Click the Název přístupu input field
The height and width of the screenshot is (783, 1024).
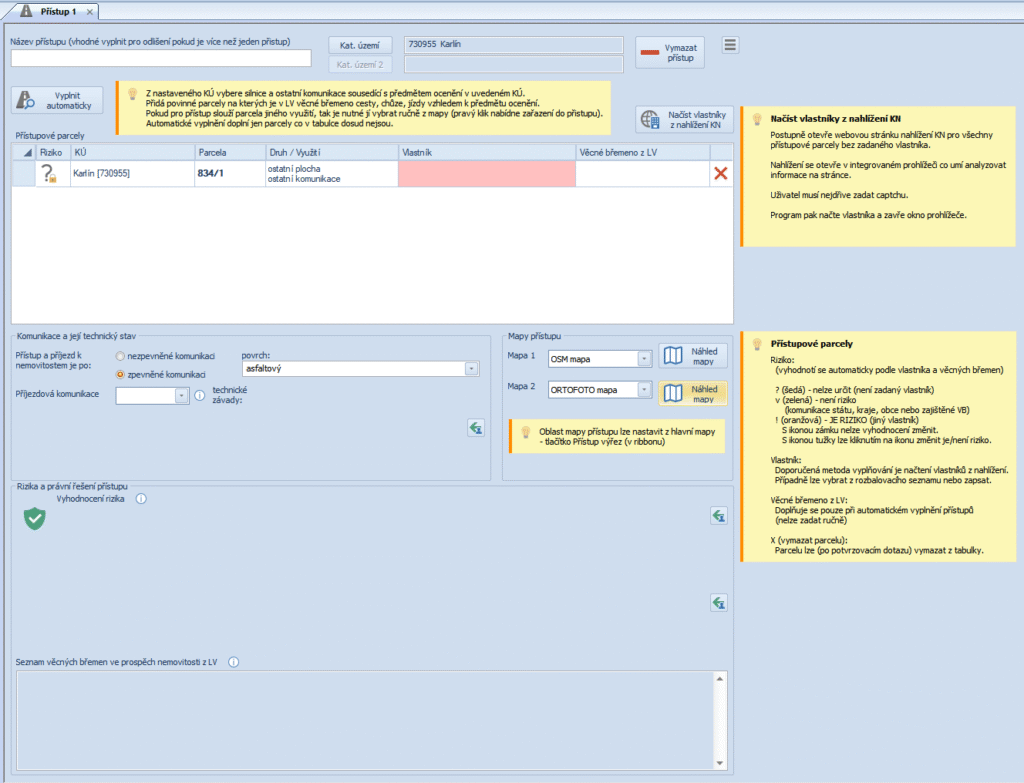point(161,59)
